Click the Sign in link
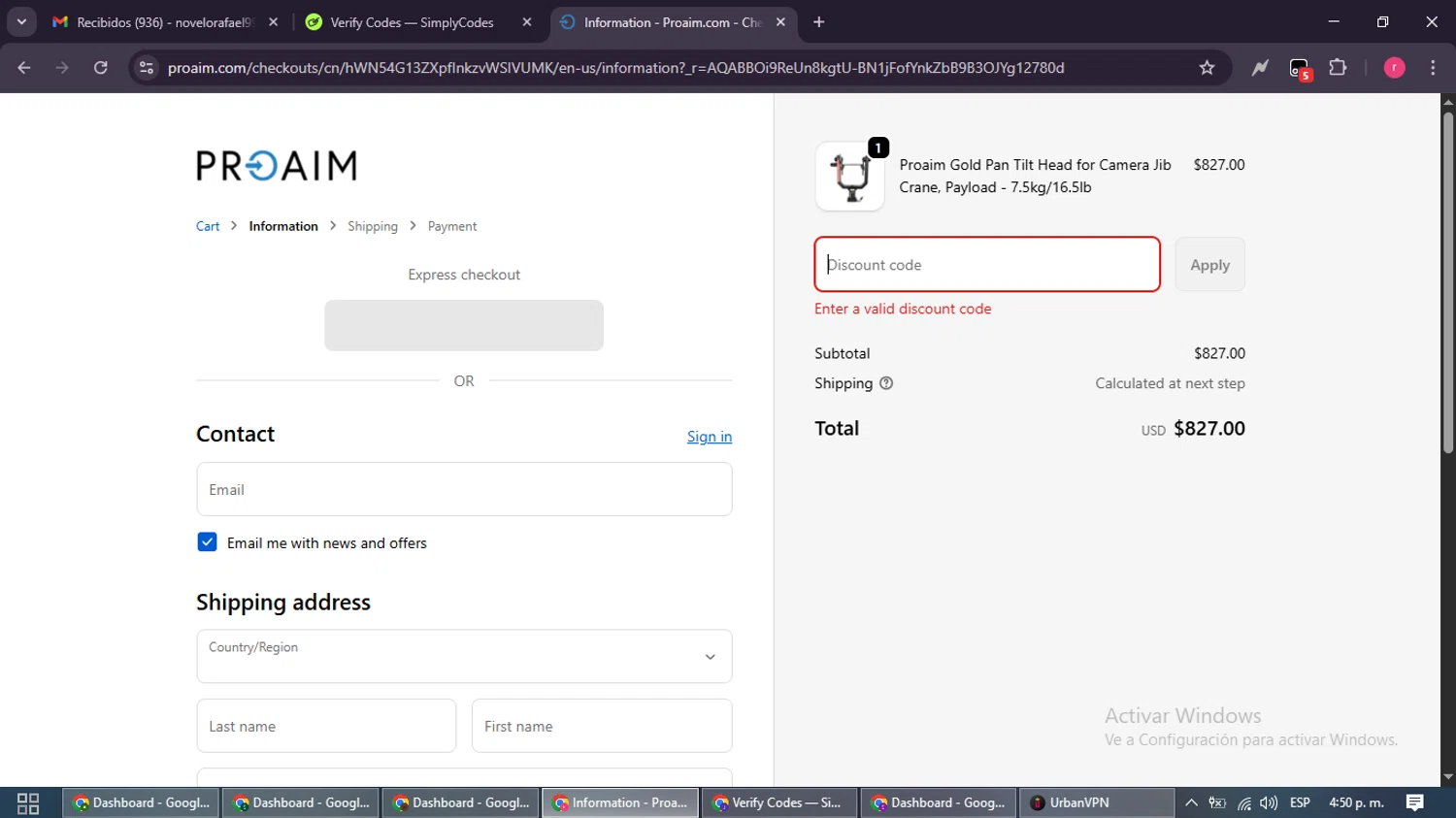1456x818 pixels. 710,437
